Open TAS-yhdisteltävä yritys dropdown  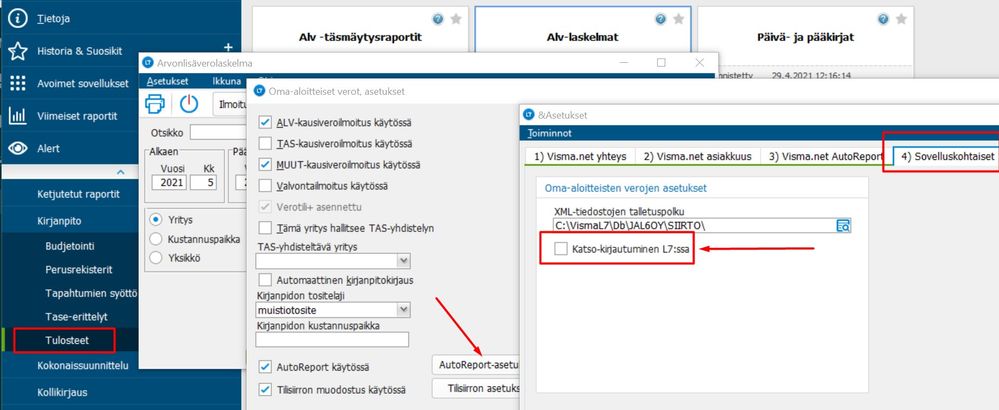[x=403, y=261]
